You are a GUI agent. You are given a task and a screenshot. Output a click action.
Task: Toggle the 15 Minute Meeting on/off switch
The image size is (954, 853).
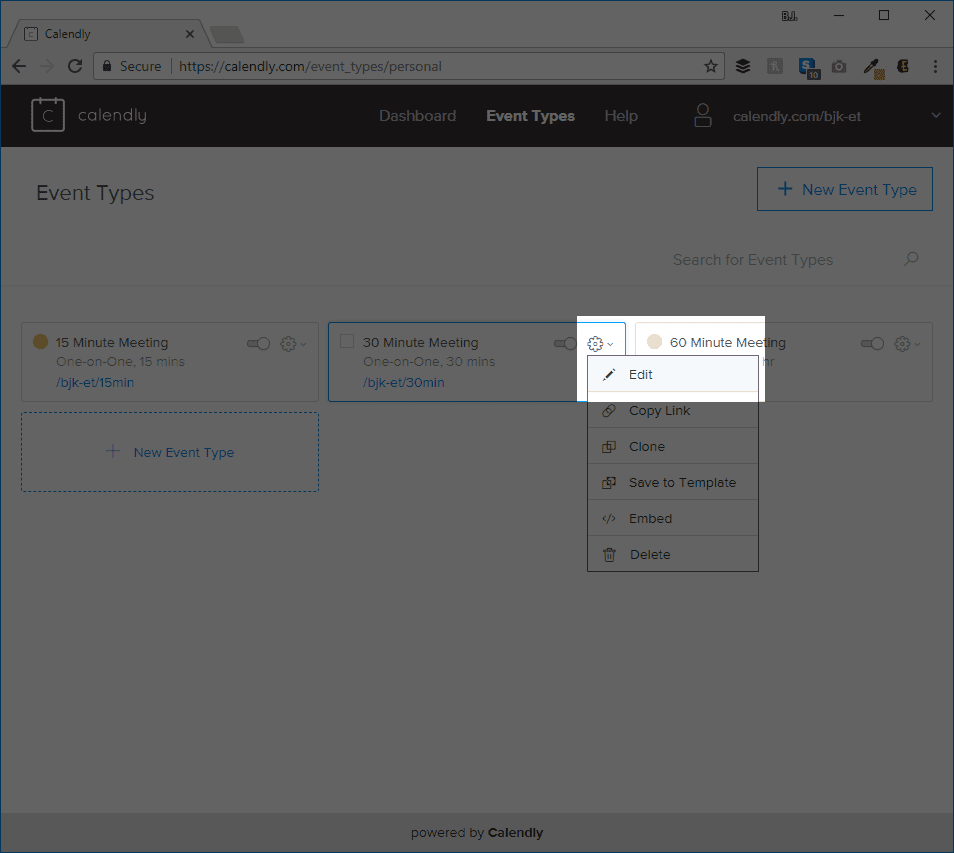[259, 344]
